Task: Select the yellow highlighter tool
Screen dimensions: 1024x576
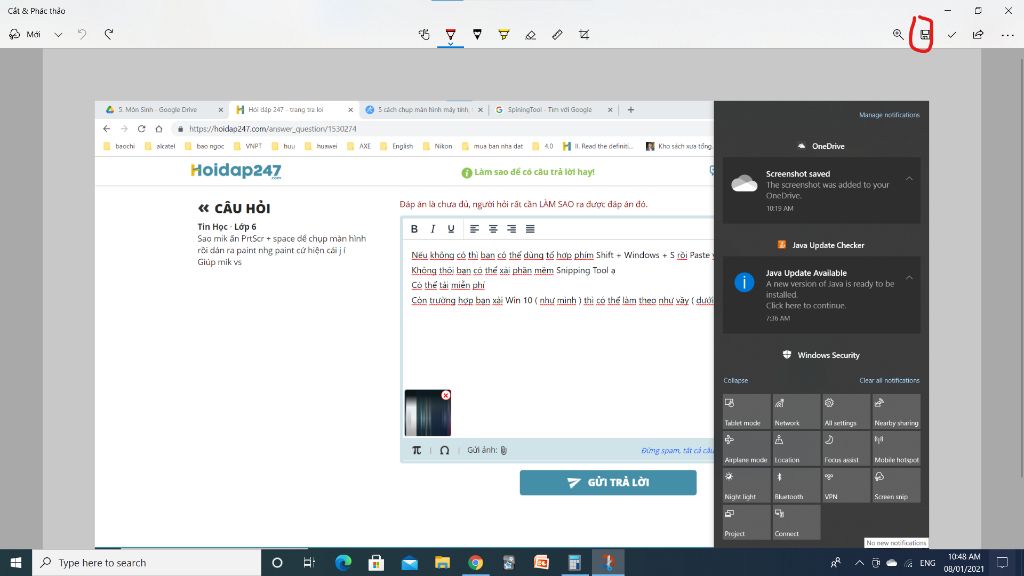Action: tap(504, 35)
